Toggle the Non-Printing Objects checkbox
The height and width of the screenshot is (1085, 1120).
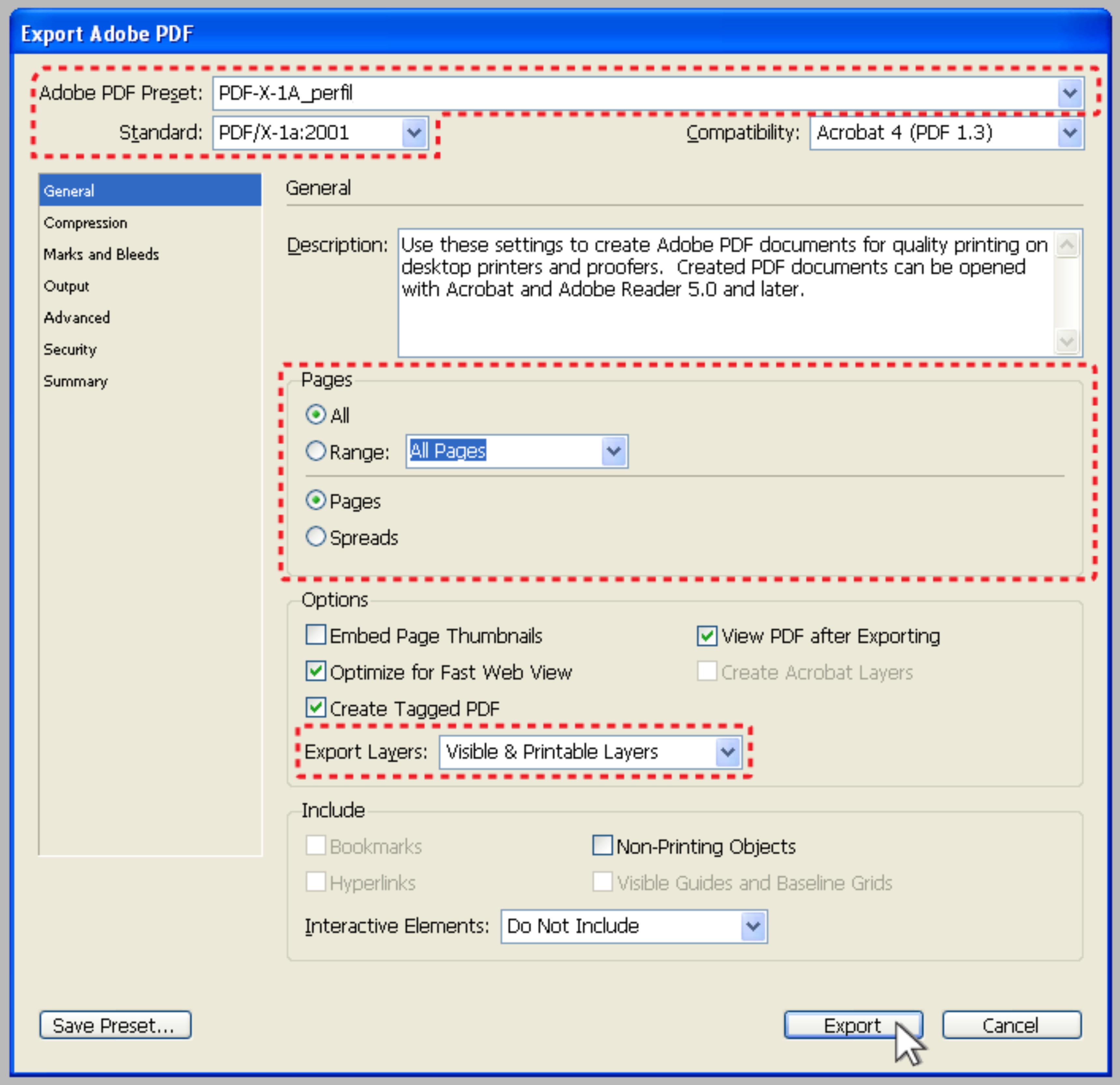[x=602, y=845]
